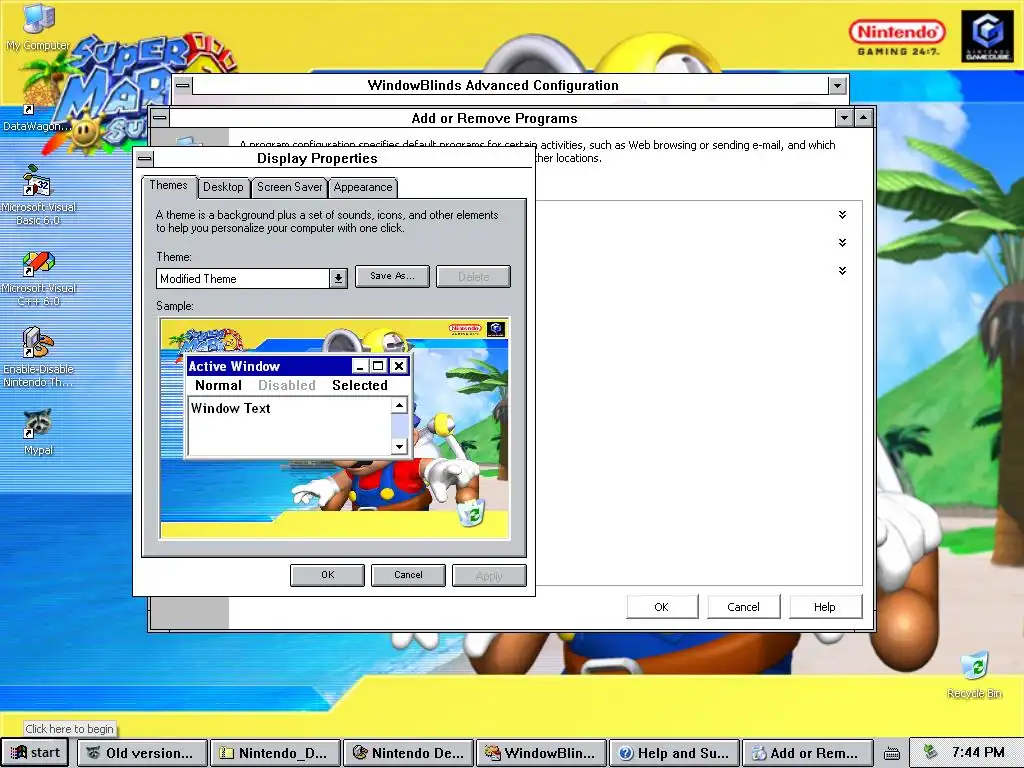Click the system tray icon beside clock

tap(930, 752)
